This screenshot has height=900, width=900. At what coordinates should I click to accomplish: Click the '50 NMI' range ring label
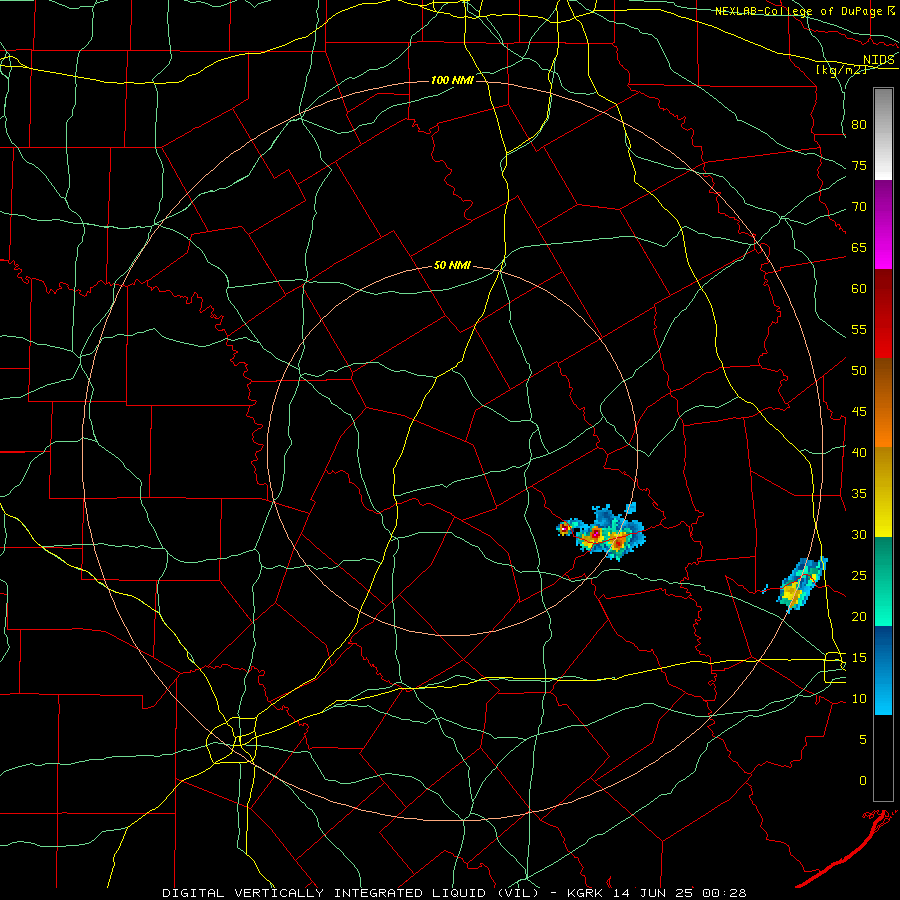(452, 265)
